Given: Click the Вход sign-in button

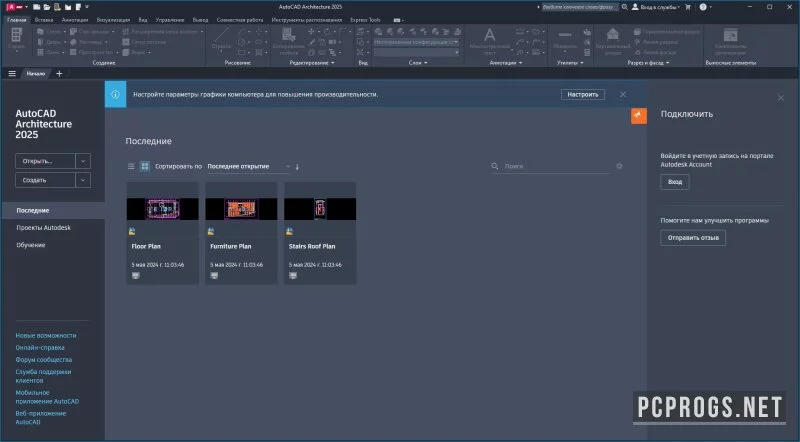Looking at the screenshot, I should pos(674,182).
